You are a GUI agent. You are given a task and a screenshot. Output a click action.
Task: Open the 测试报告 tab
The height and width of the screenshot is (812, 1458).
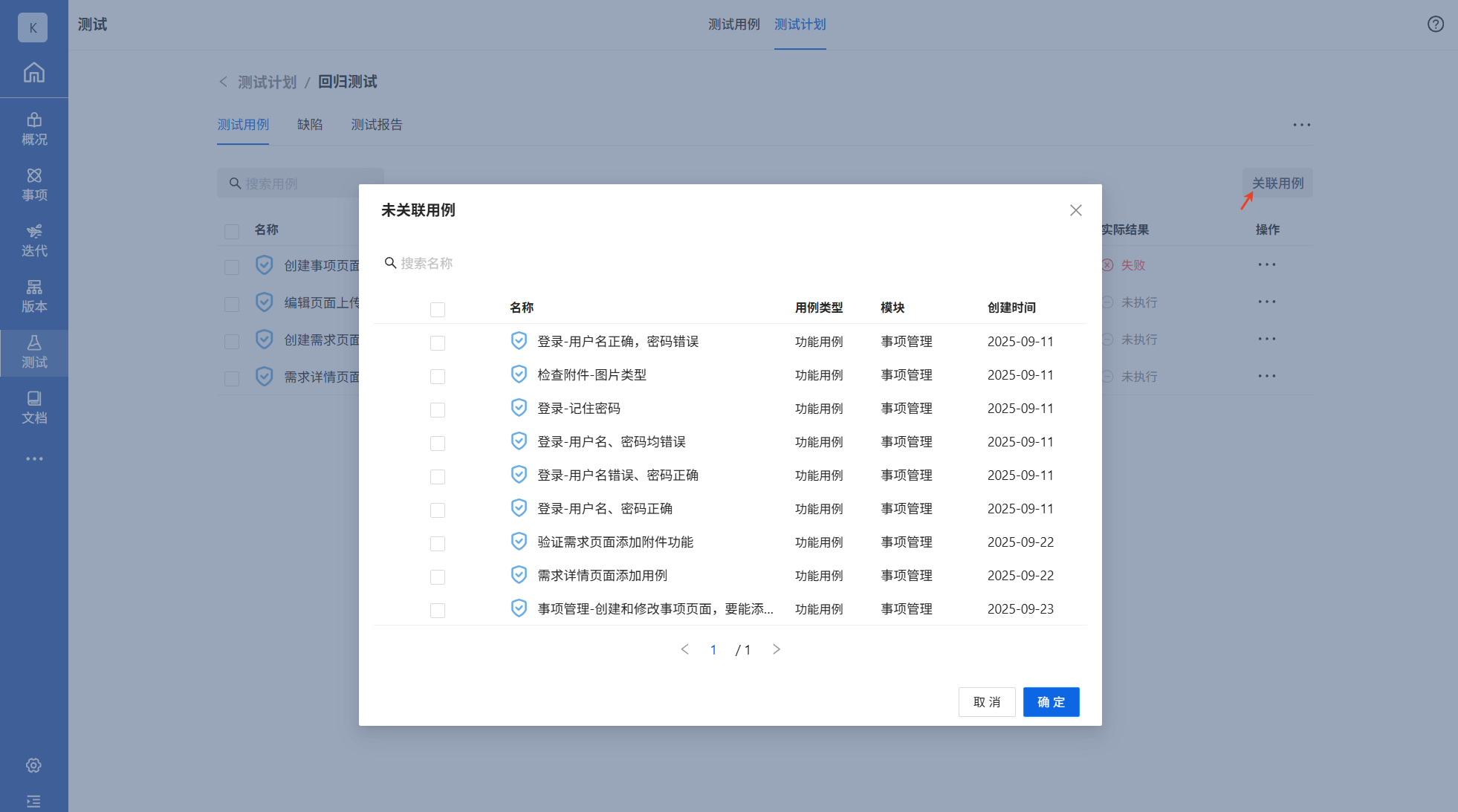pyautogui.click(x=376, y=125)
